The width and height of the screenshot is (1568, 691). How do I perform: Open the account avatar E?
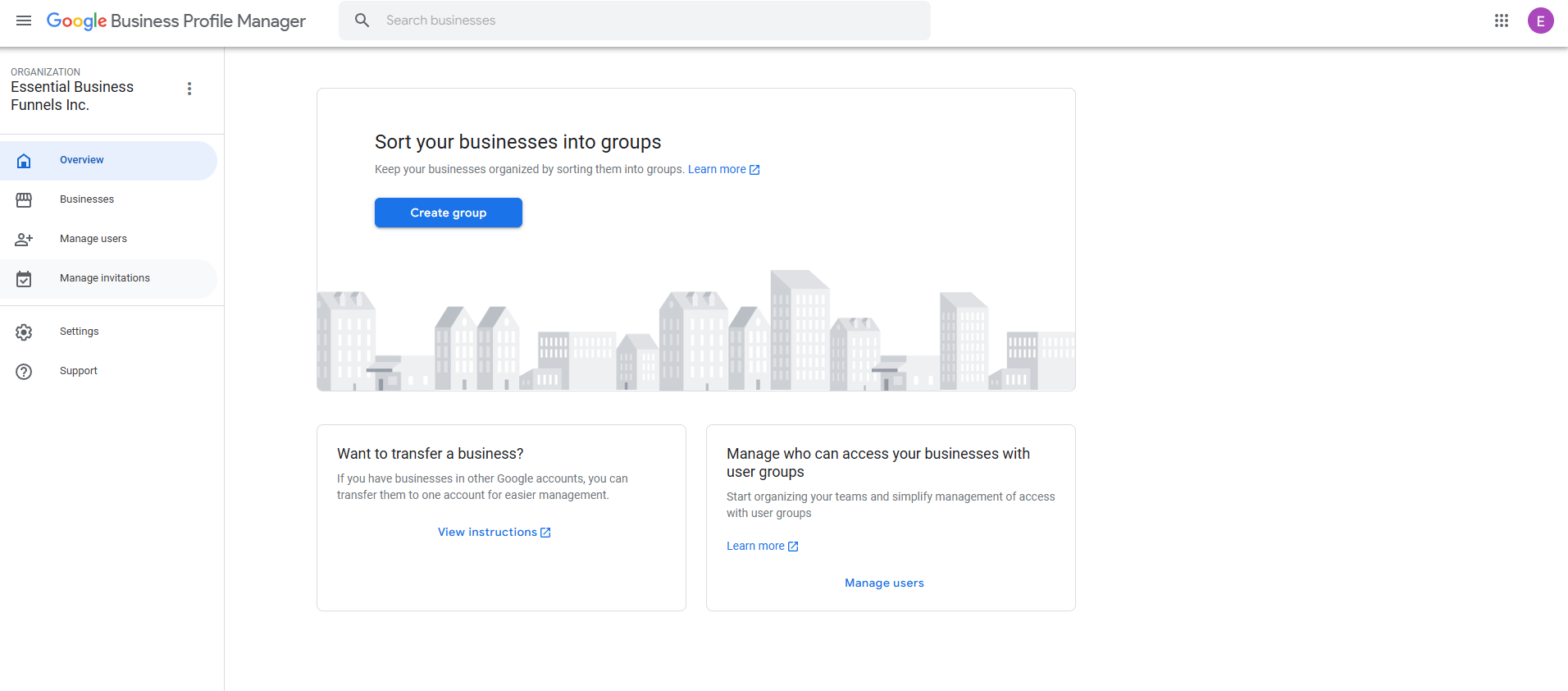pyautogui.click(x=1541, y=21)
